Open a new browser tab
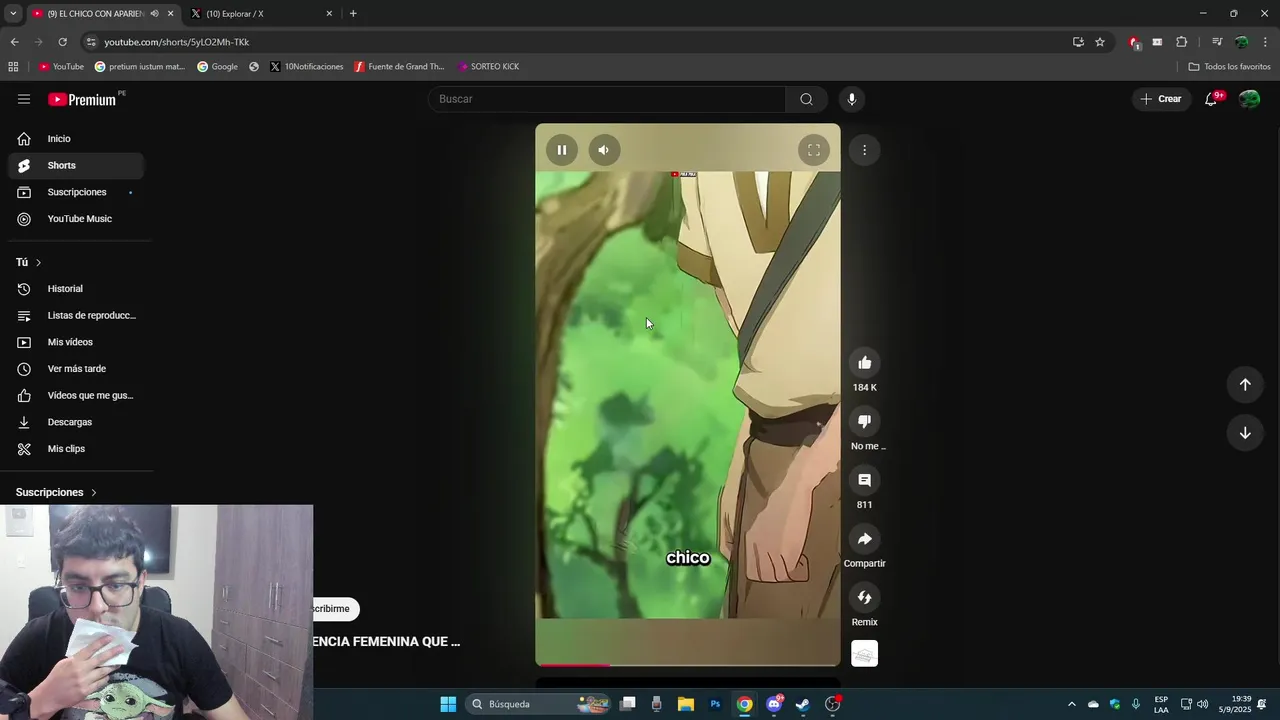 point(353,14)
